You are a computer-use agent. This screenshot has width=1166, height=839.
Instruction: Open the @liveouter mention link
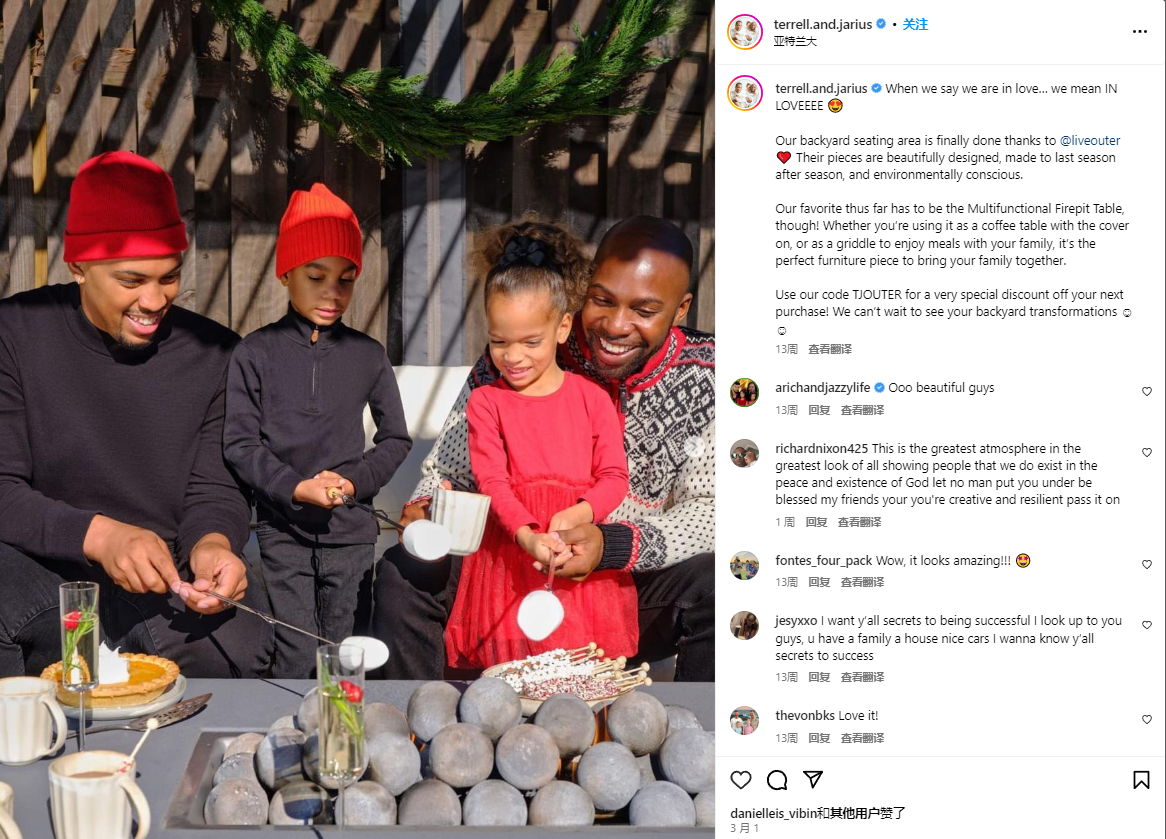coord(1089,141)
